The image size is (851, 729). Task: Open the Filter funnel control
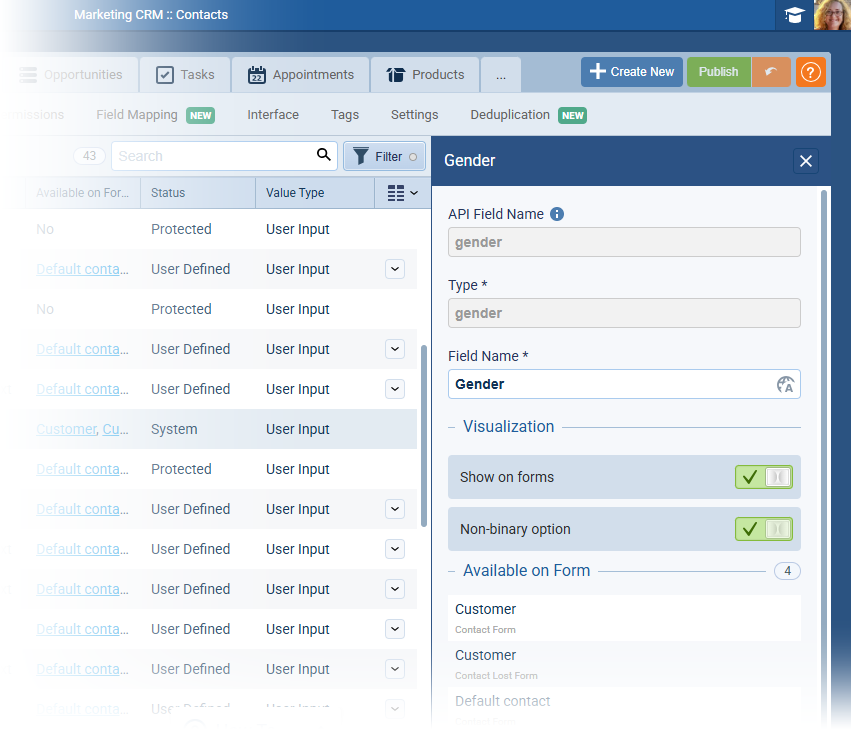click(x=384, y=156)
